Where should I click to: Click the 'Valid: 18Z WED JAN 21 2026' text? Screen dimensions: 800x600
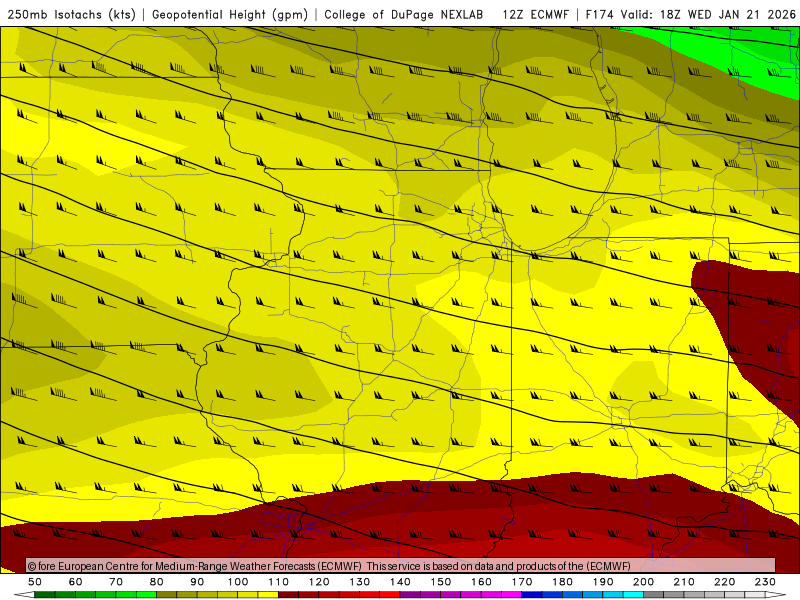tap(708, 14)
